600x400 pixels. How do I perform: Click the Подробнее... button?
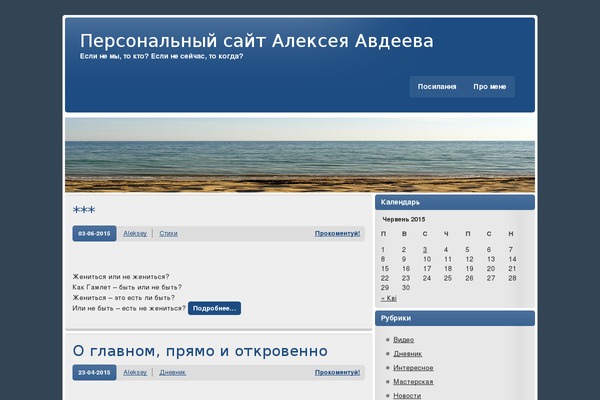pyautogui.click(x=214, y=308)
